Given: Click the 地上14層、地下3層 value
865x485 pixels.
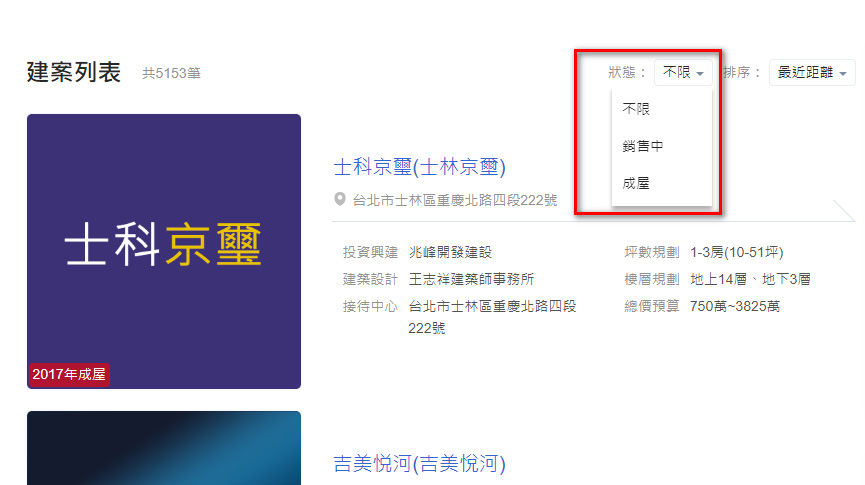Looking at the screenshot, I should 750,279.
